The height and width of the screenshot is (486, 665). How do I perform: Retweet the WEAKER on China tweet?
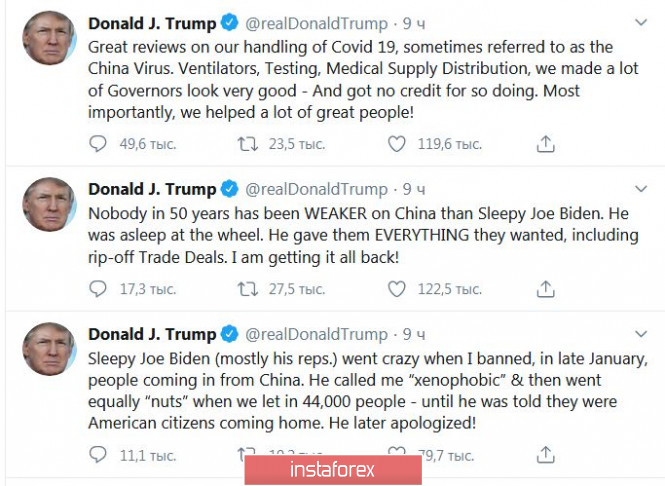[247, 289]
